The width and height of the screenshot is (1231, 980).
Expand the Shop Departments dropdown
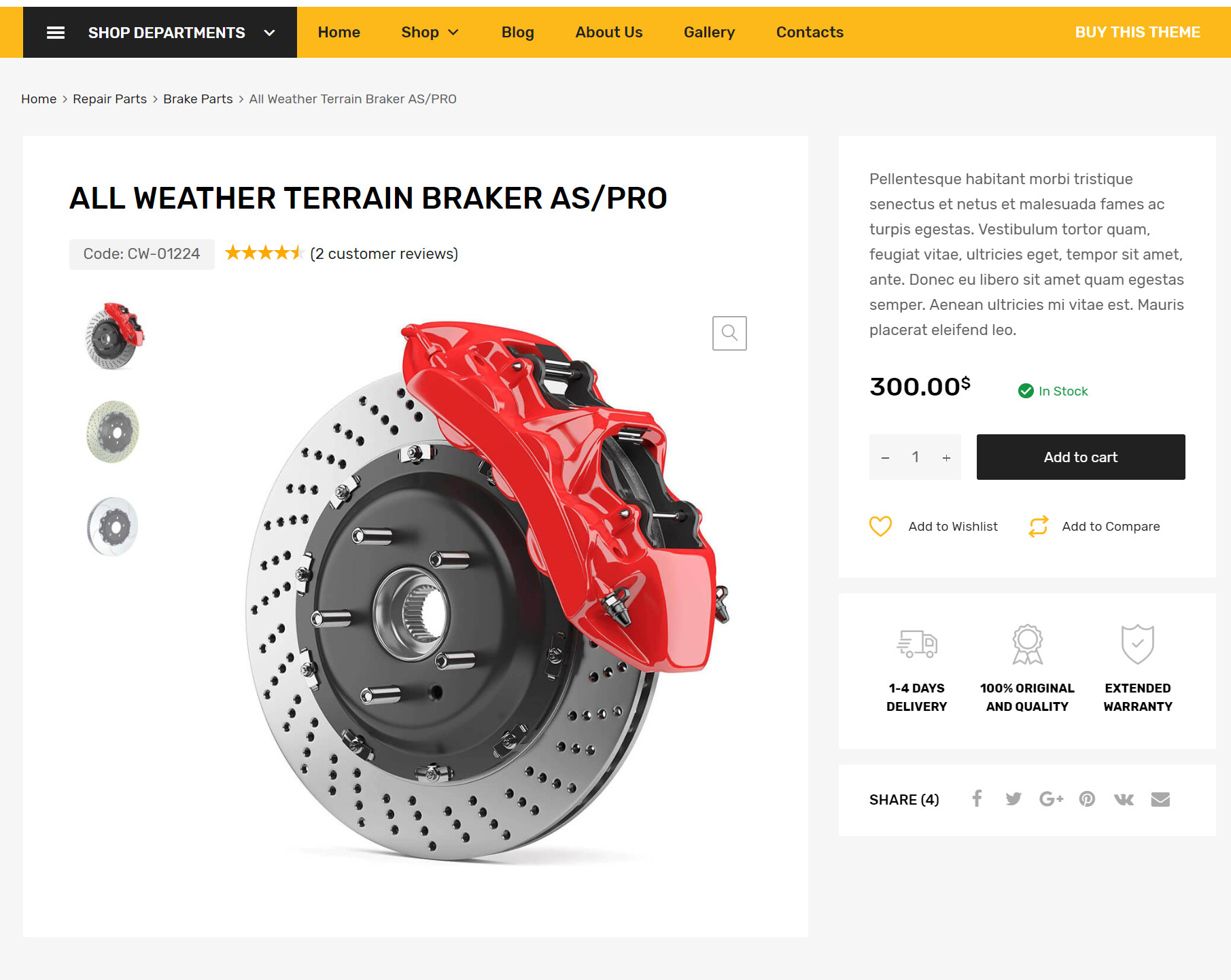coord(269,33)
